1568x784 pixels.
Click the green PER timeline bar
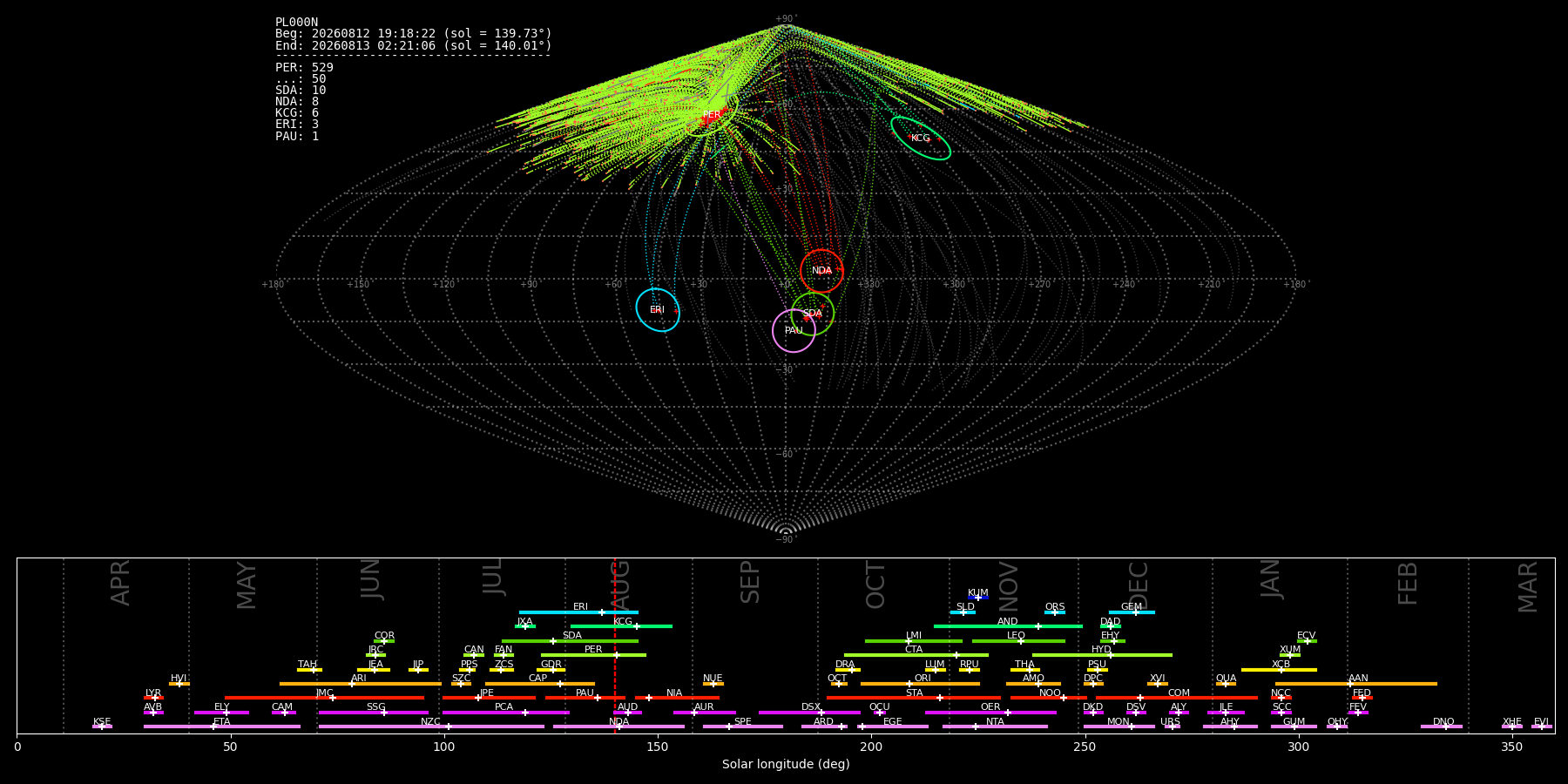pos(593,655)
